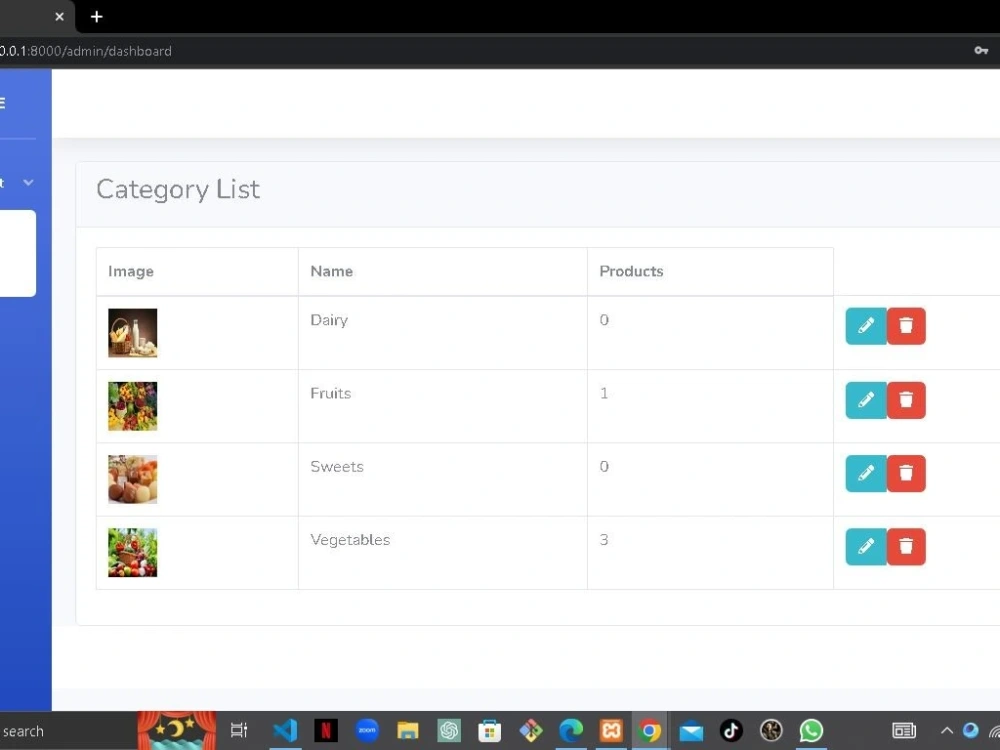The width and height of the screenshot is (1000, 750).
Task: View the Fruits category image thumbnail
Action: click(x=132, y=406)
